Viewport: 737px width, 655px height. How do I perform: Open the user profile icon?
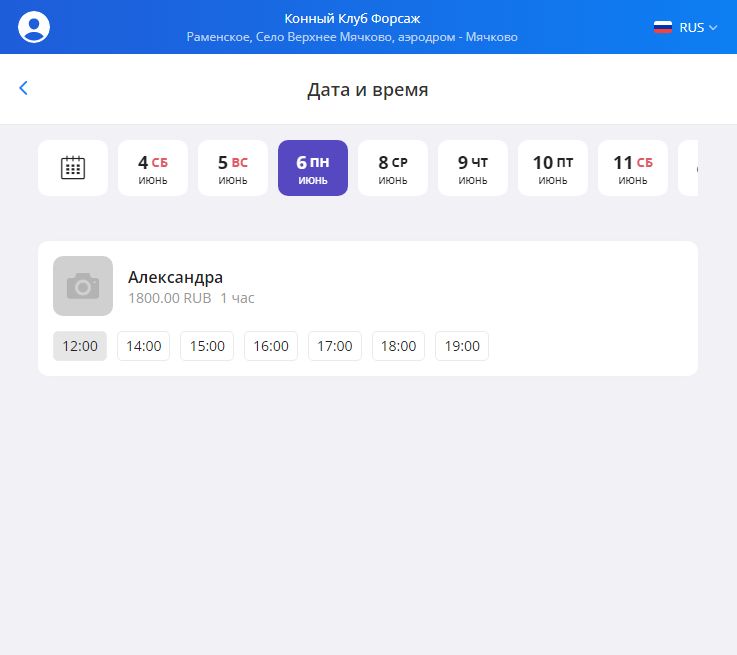[x=34, y=27]
